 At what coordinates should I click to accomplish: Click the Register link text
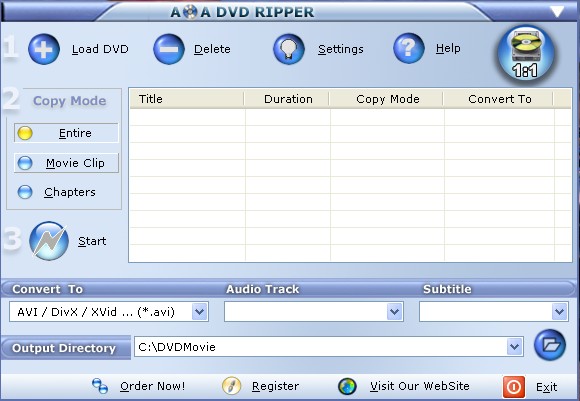[275, 386]
